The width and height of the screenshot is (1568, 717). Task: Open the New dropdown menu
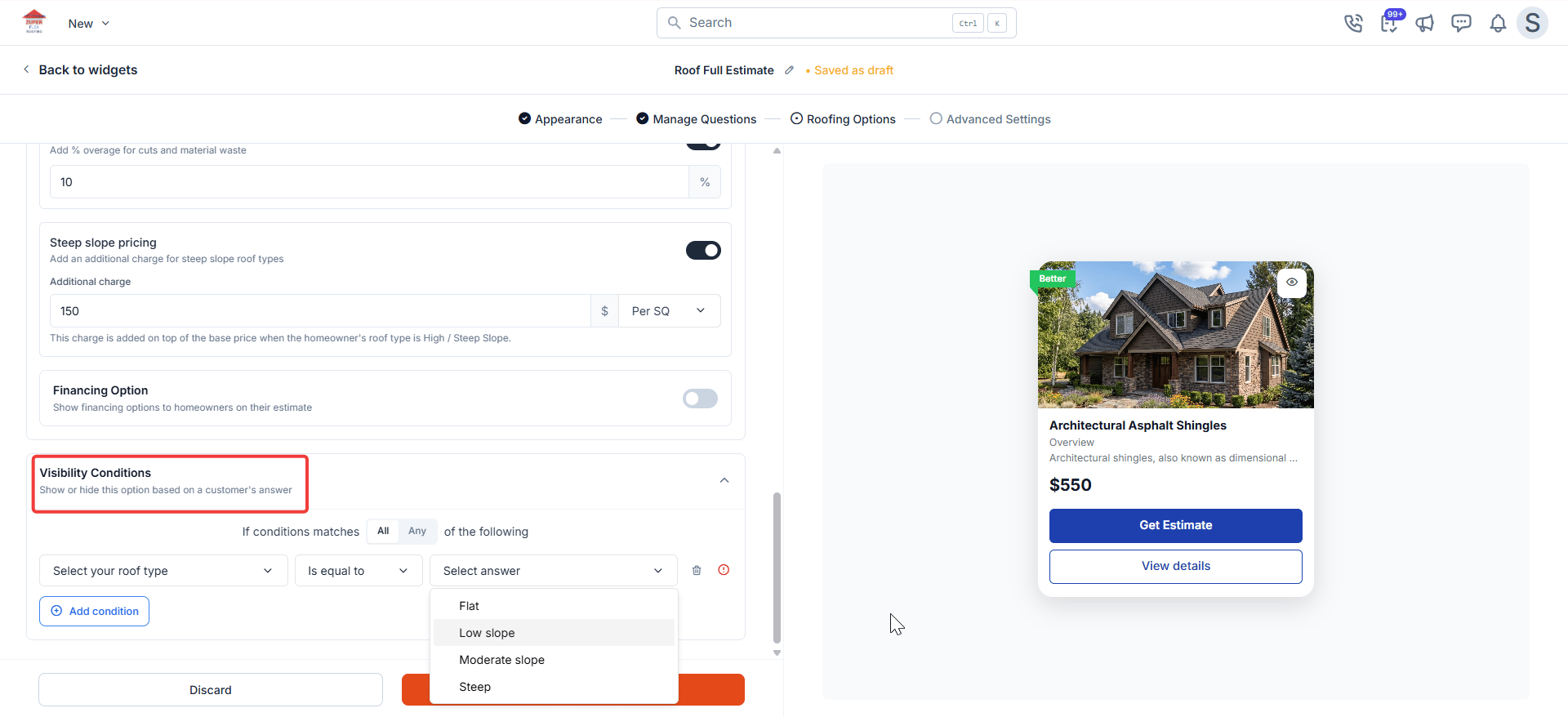click(x=88, y=24)
